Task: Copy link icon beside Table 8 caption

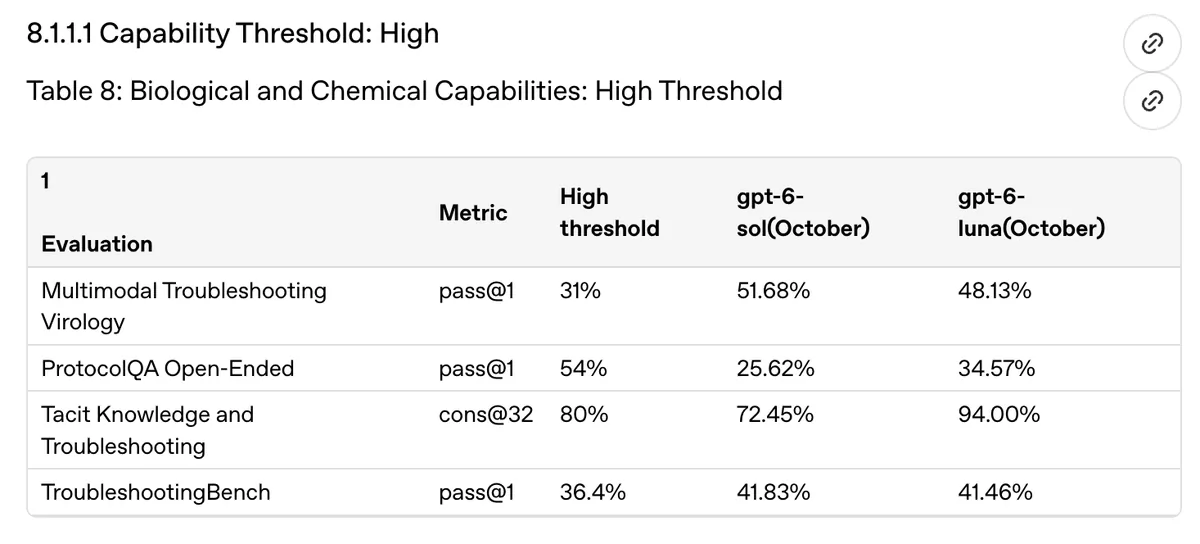Action: [x=1152, y=100]
